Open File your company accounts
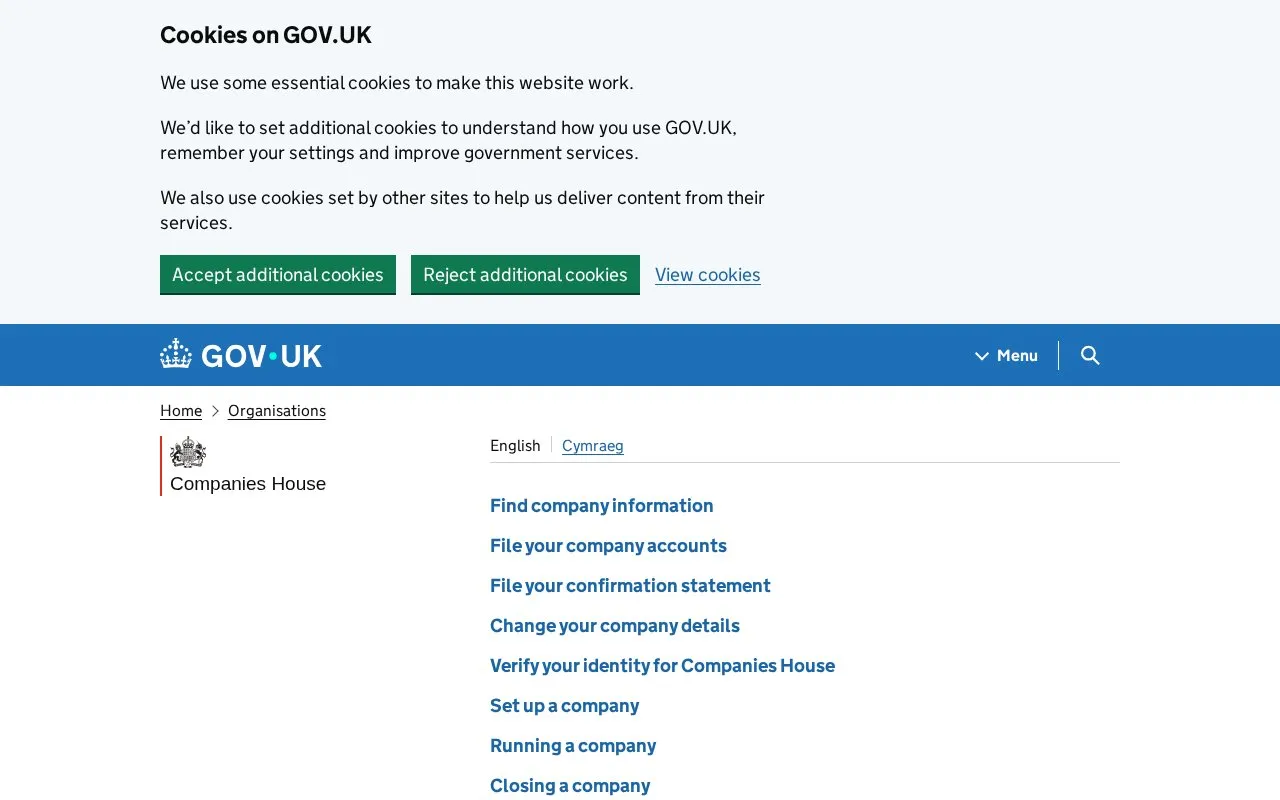1280x800 pixels. pos(608,546)
